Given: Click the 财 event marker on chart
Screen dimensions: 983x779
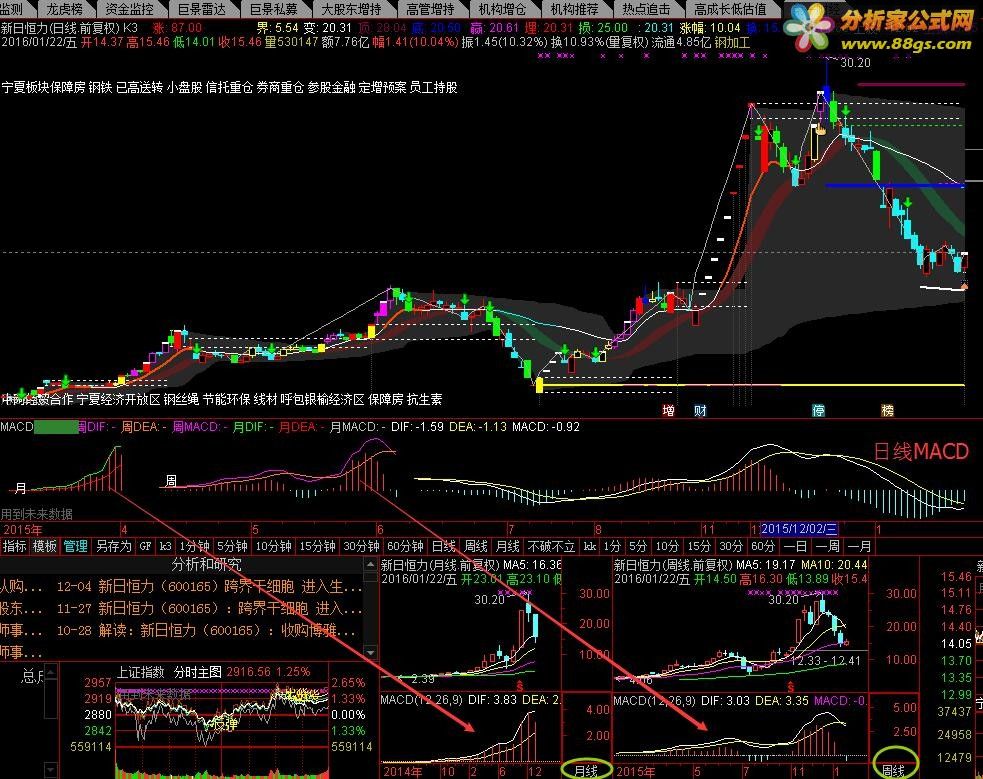Looking at the screenshot, I should pos(700,410).
